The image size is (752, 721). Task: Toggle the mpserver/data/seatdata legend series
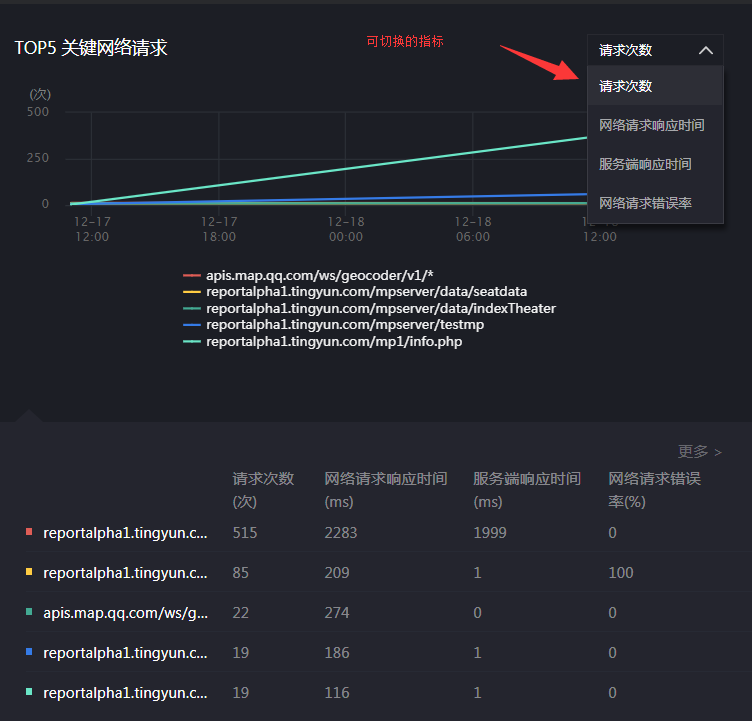366,292
